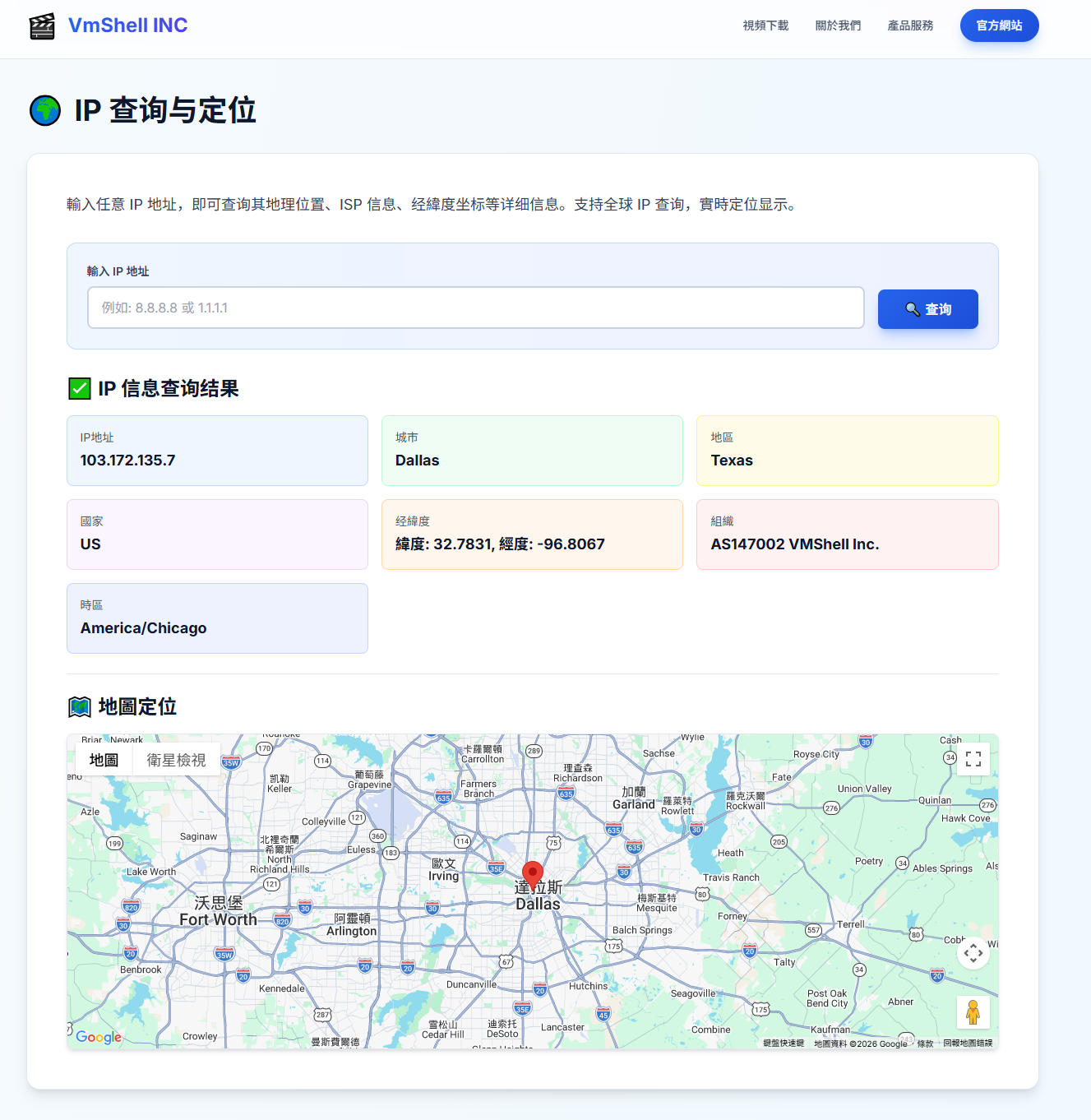Click the map icon beside 地圖定位 heading
1091x1120 pixels.
tap(80, 706)
